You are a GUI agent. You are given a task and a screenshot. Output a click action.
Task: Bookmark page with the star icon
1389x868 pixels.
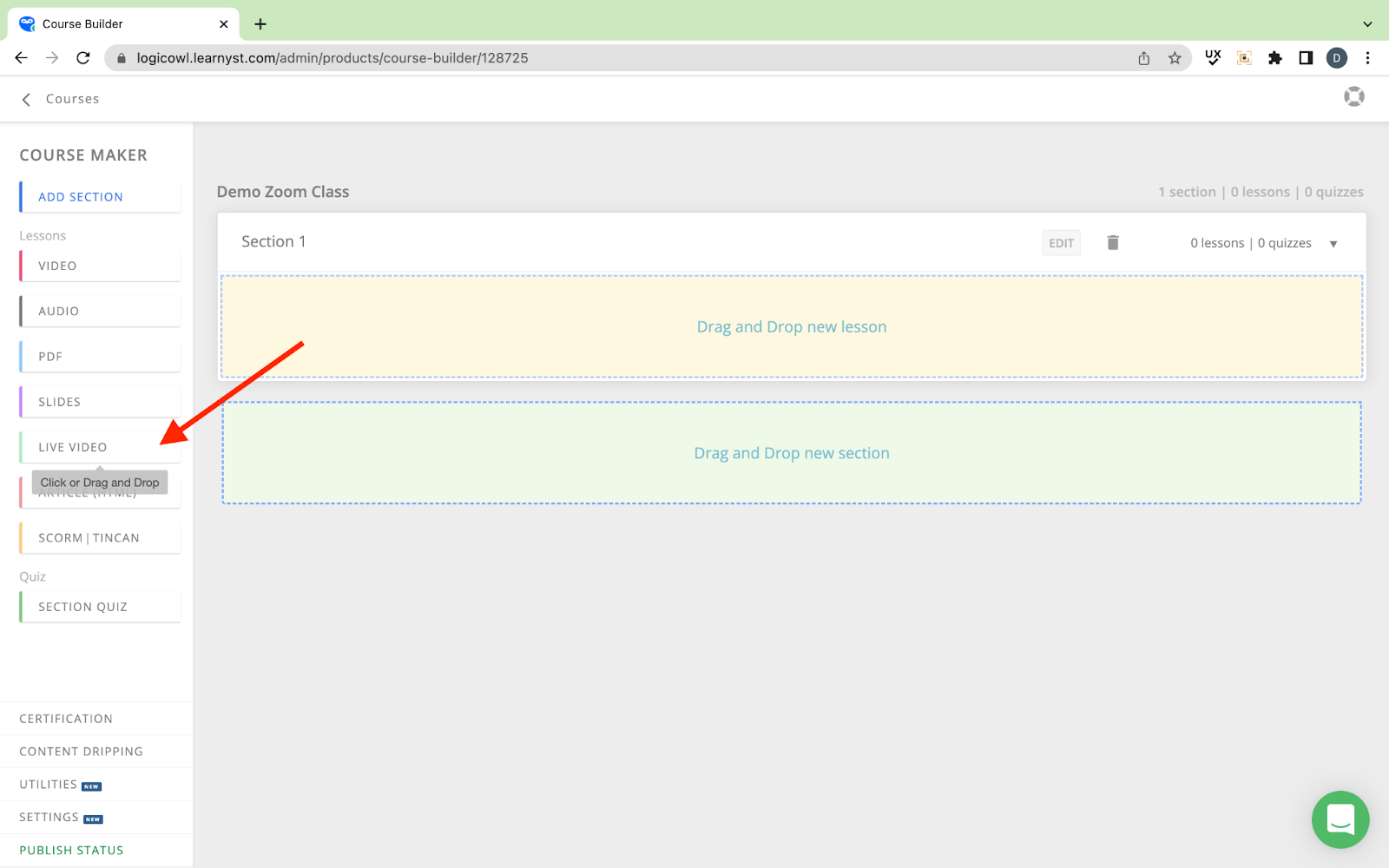[1175, 58]
